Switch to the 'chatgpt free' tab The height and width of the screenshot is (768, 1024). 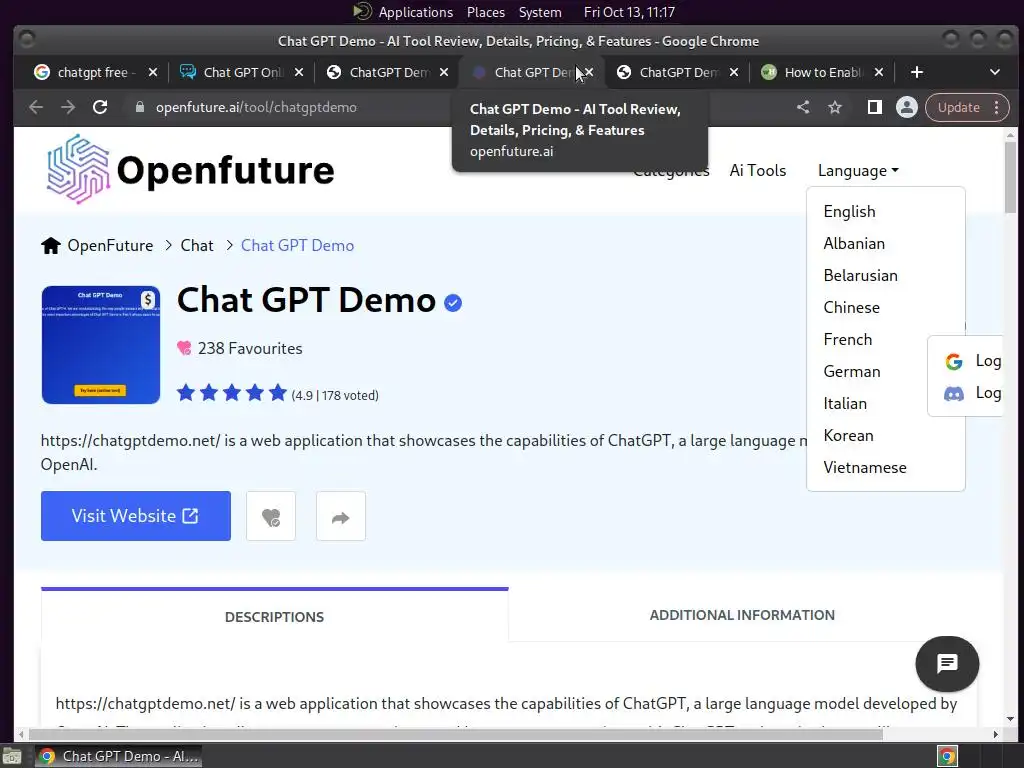93,72
